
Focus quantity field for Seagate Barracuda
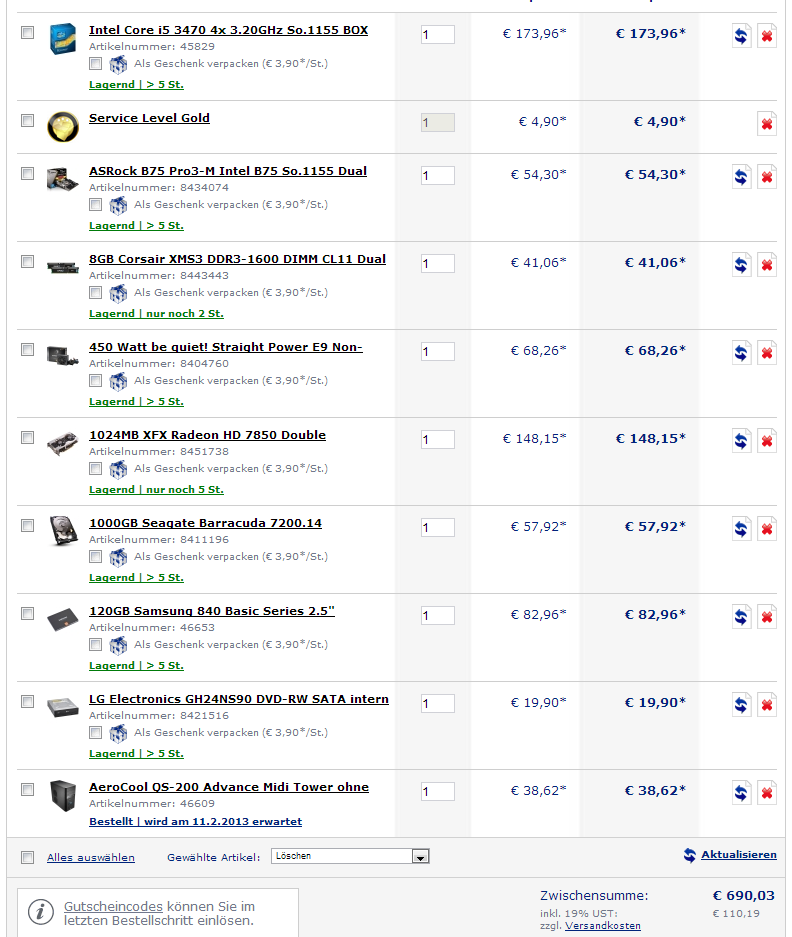pyautogui.click(x=438, y=527)
